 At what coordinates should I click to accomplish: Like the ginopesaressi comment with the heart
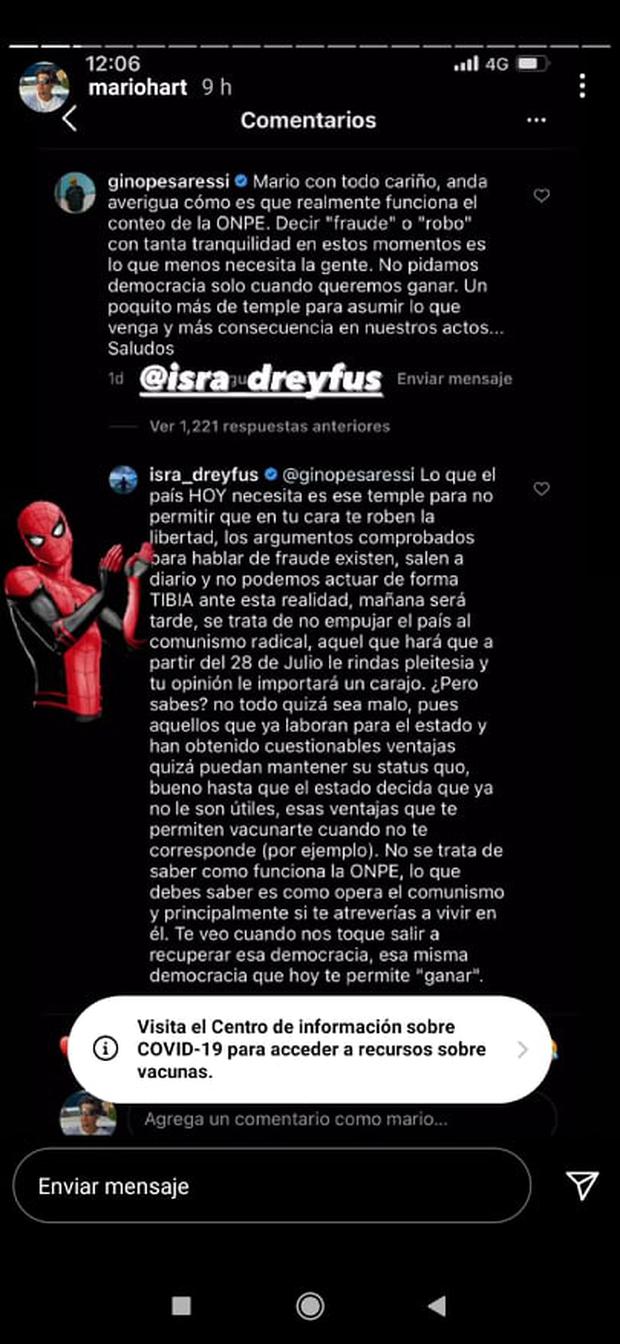[541, 196]
